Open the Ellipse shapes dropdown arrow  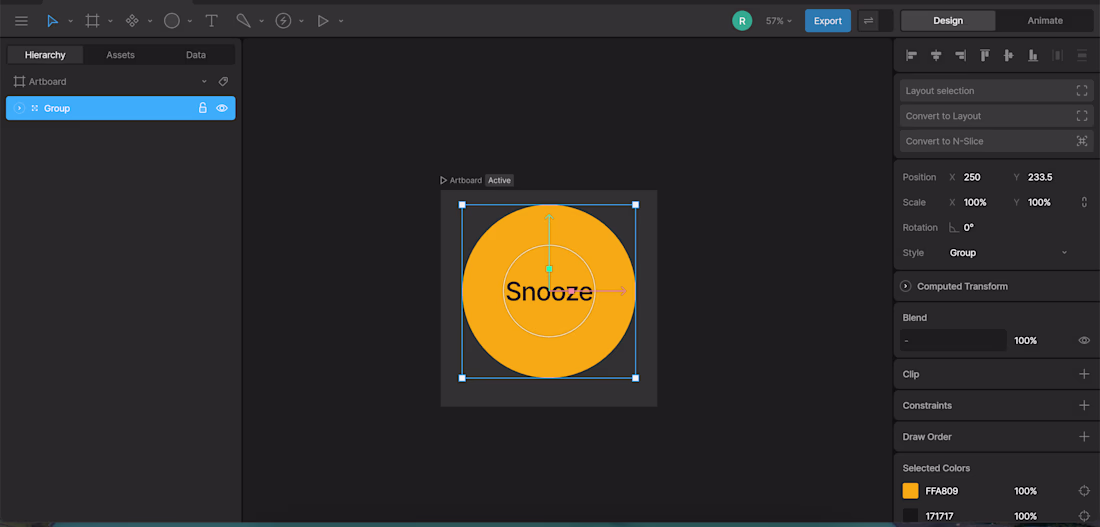pyautogui.click(x=190, y=21)
